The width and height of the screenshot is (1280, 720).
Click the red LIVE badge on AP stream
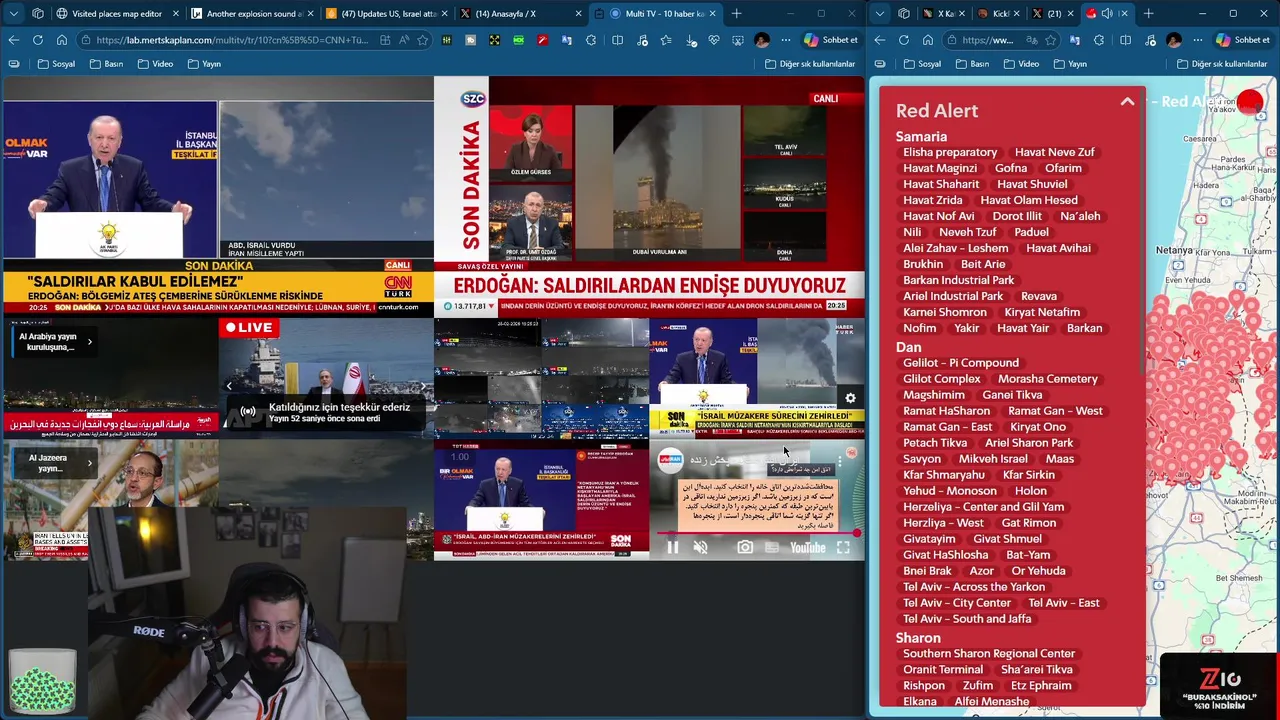click(249, 327)
